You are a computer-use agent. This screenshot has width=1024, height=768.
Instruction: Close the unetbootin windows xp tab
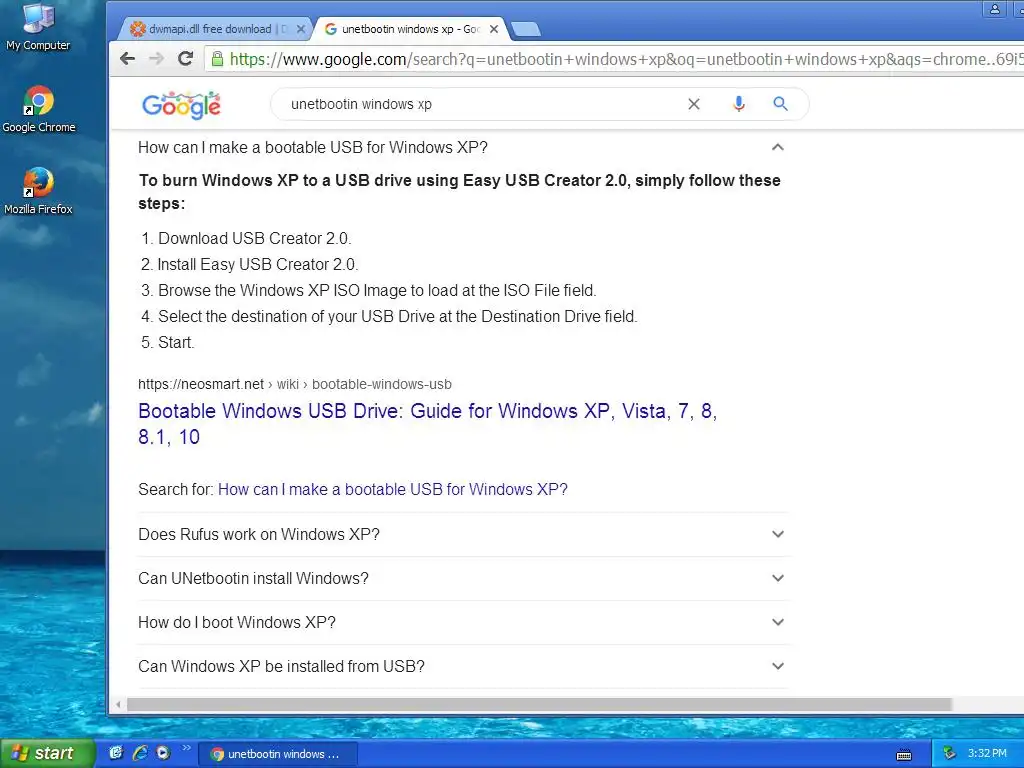(494, 29)
